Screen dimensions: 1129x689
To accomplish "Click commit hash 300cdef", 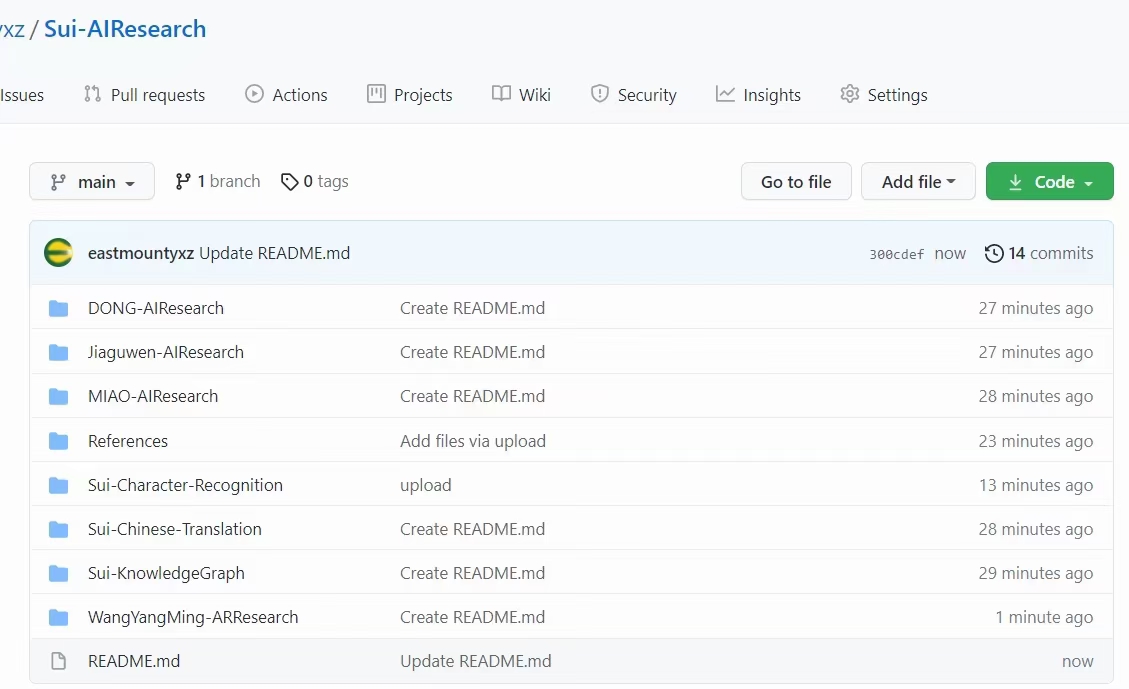I will (x=896, y=254).
